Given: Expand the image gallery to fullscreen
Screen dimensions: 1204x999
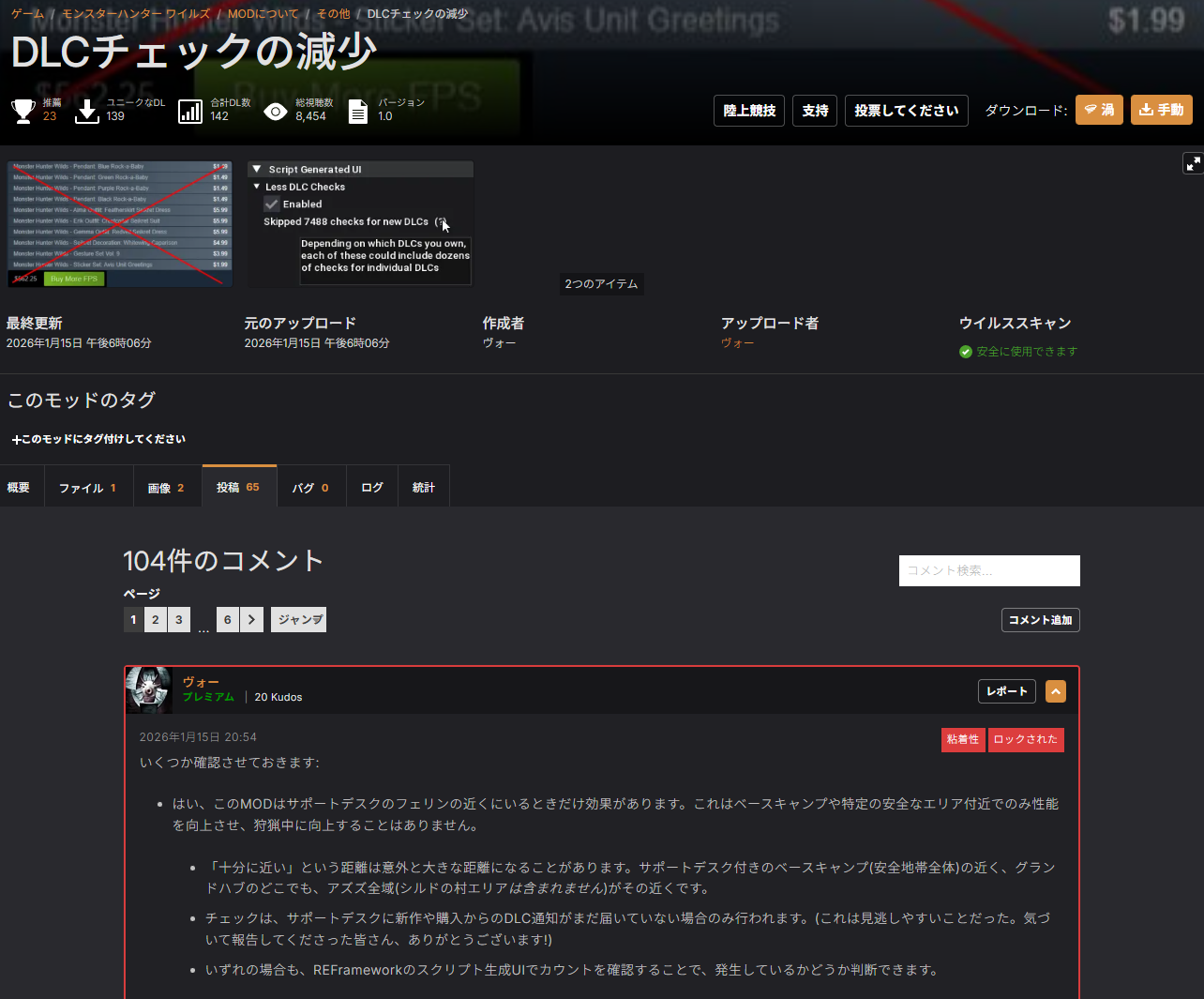Looking at the screenshot, I should coord(1193,163).
